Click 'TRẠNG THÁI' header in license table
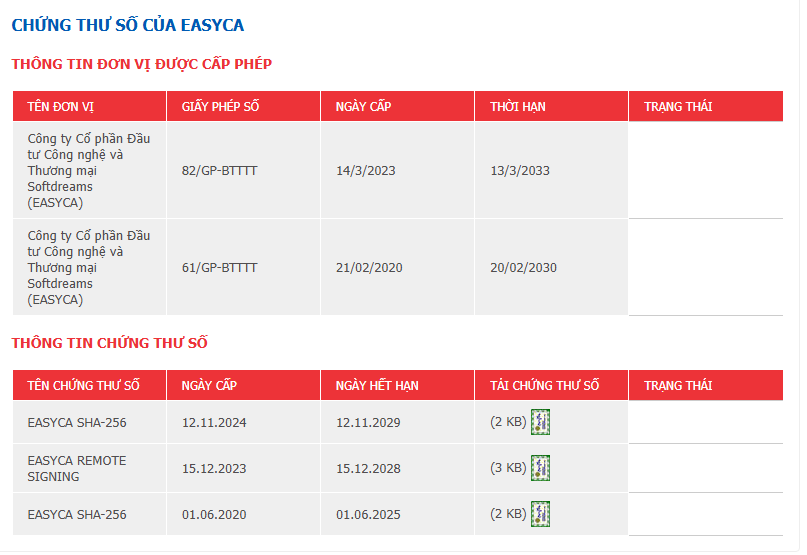807x555 pixels. pos(678,107)
